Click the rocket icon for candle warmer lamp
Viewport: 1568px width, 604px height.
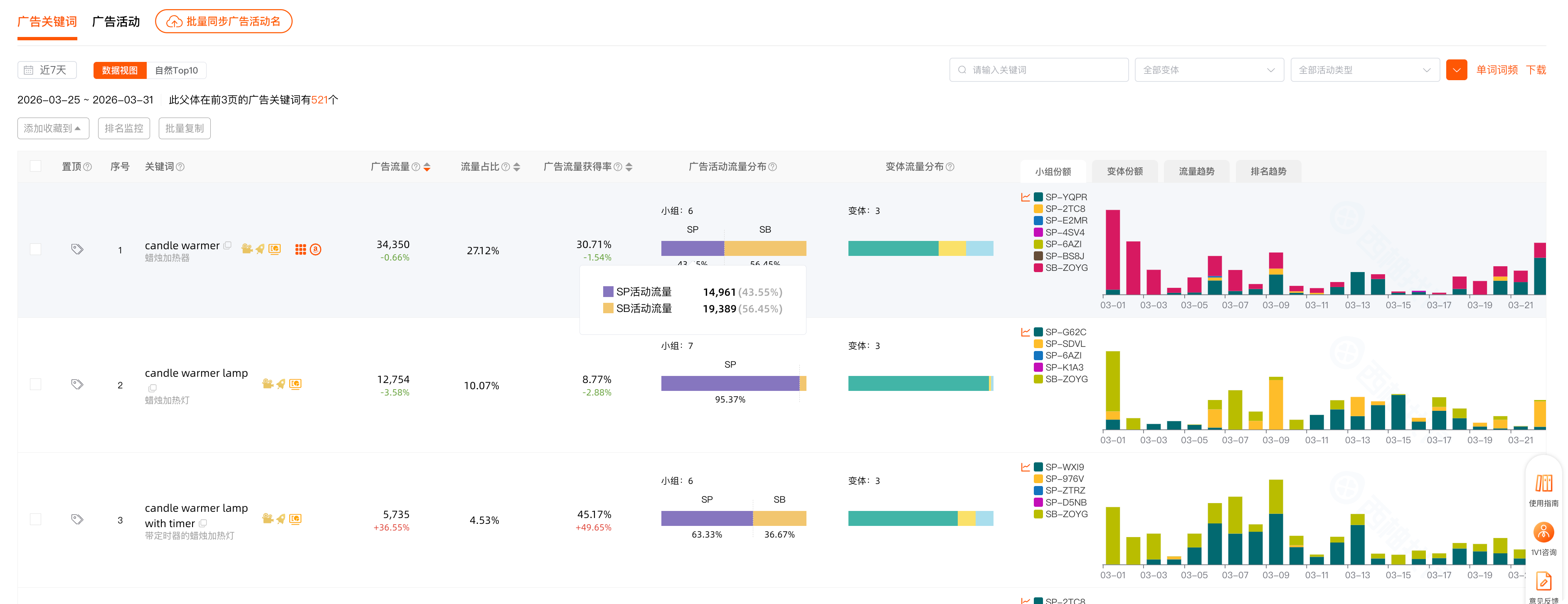(281, 384)
